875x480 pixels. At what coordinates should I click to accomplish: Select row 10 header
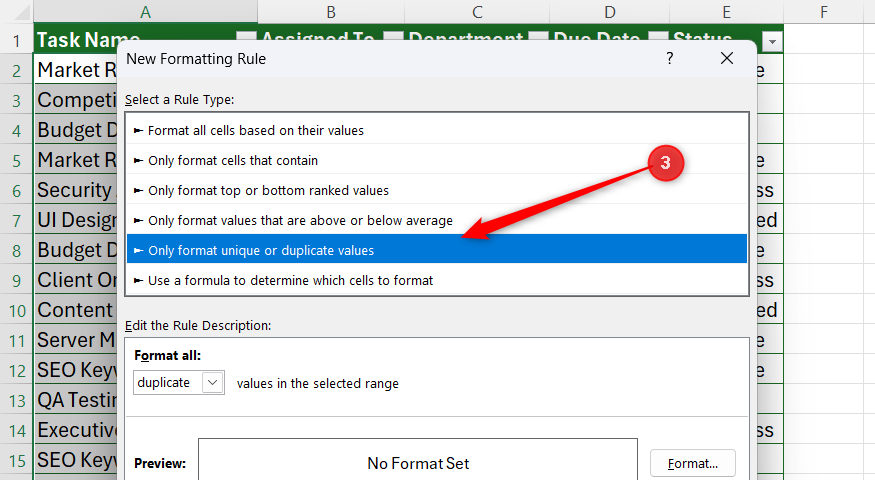coord(17,310)
